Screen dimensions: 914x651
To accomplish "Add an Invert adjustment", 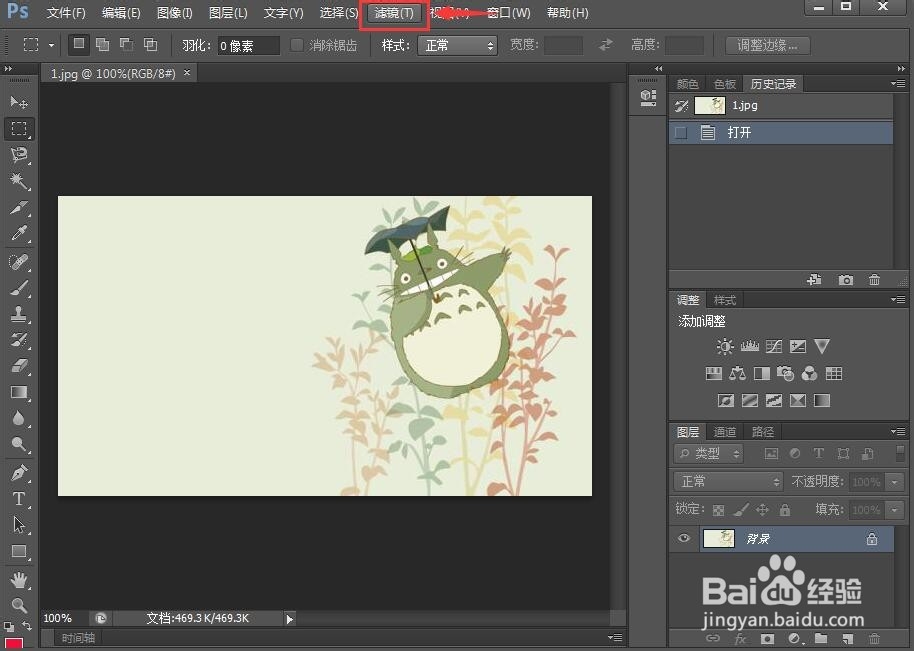I will pyautogui.click(x=726, y=400).
